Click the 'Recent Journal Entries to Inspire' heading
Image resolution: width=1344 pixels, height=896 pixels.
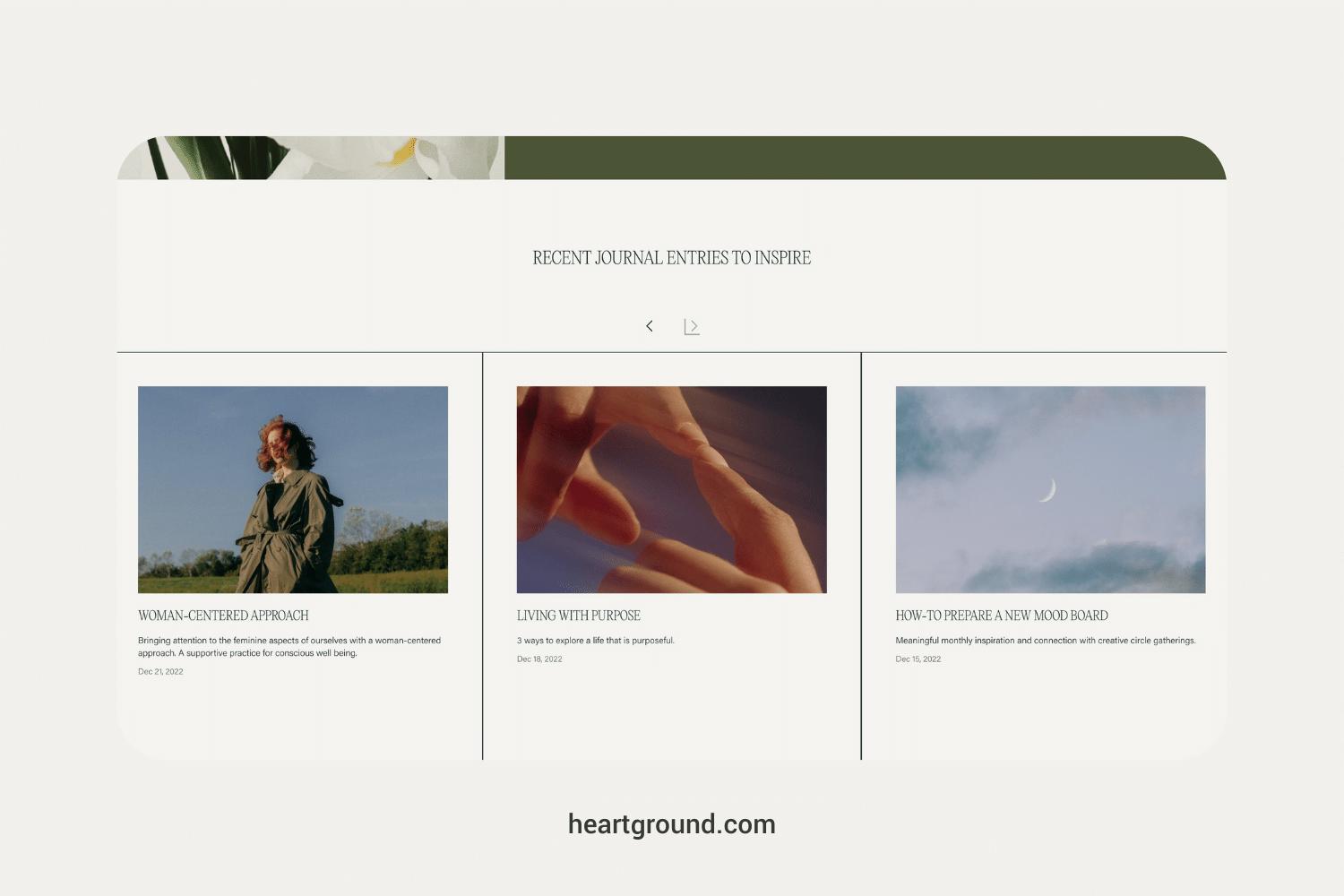(672, 258)
